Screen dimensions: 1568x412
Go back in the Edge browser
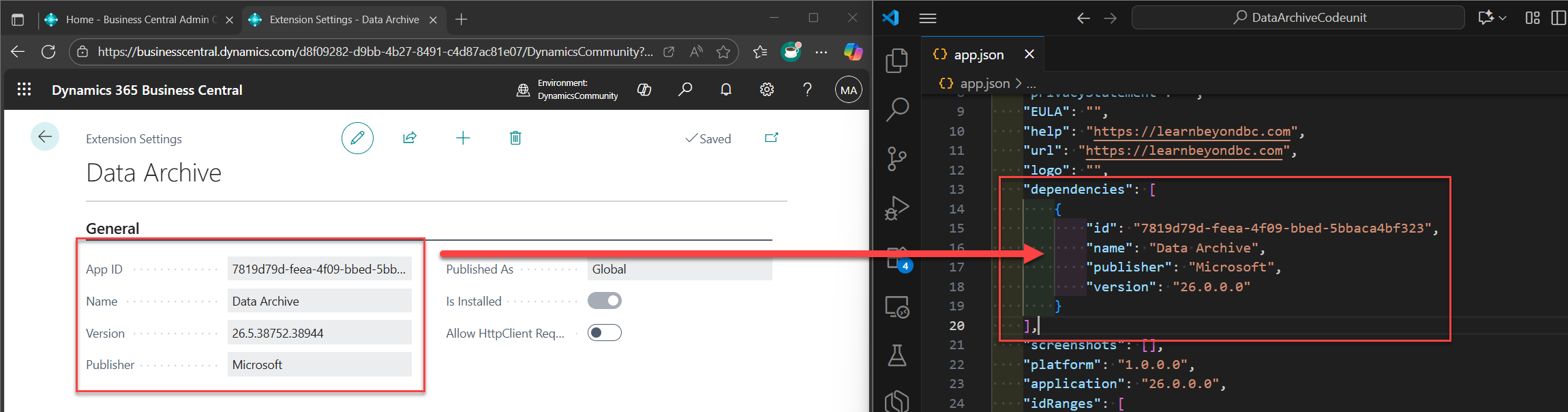point(18,52)
